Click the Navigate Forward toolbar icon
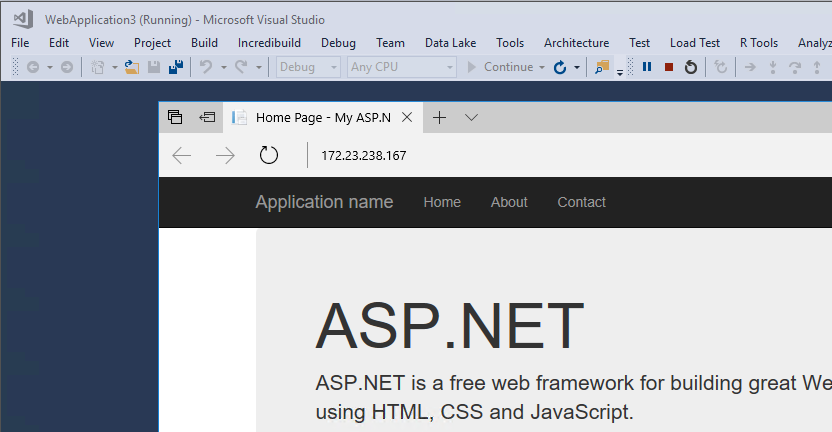Screen dimensions: 832x432 pyautogui.click(x=67, y=67)
